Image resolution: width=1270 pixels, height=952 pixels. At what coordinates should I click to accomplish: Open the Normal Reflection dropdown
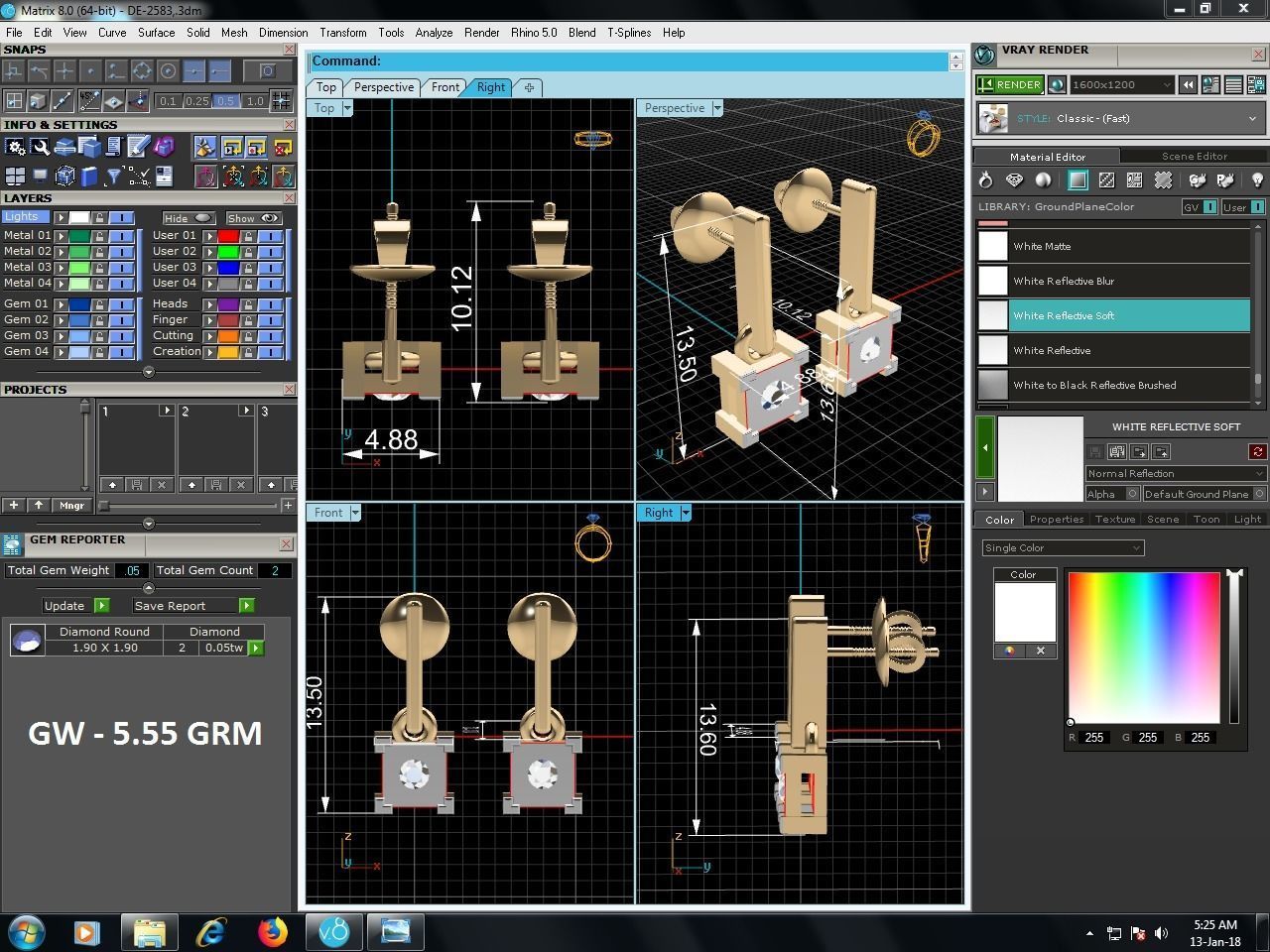click(x=1175, y=473)
